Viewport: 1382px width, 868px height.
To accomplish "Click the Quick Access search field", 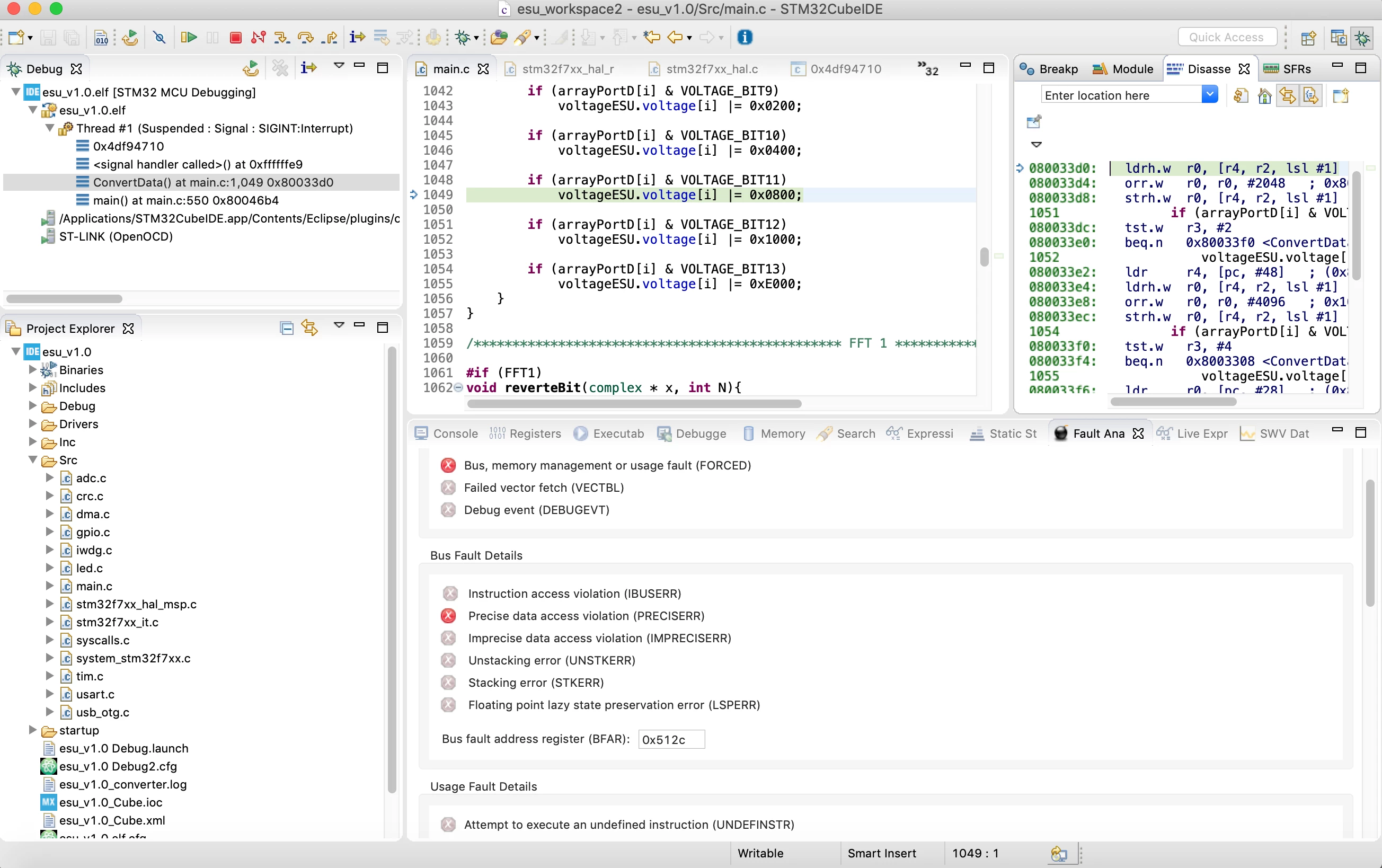I will (1227, 37).
